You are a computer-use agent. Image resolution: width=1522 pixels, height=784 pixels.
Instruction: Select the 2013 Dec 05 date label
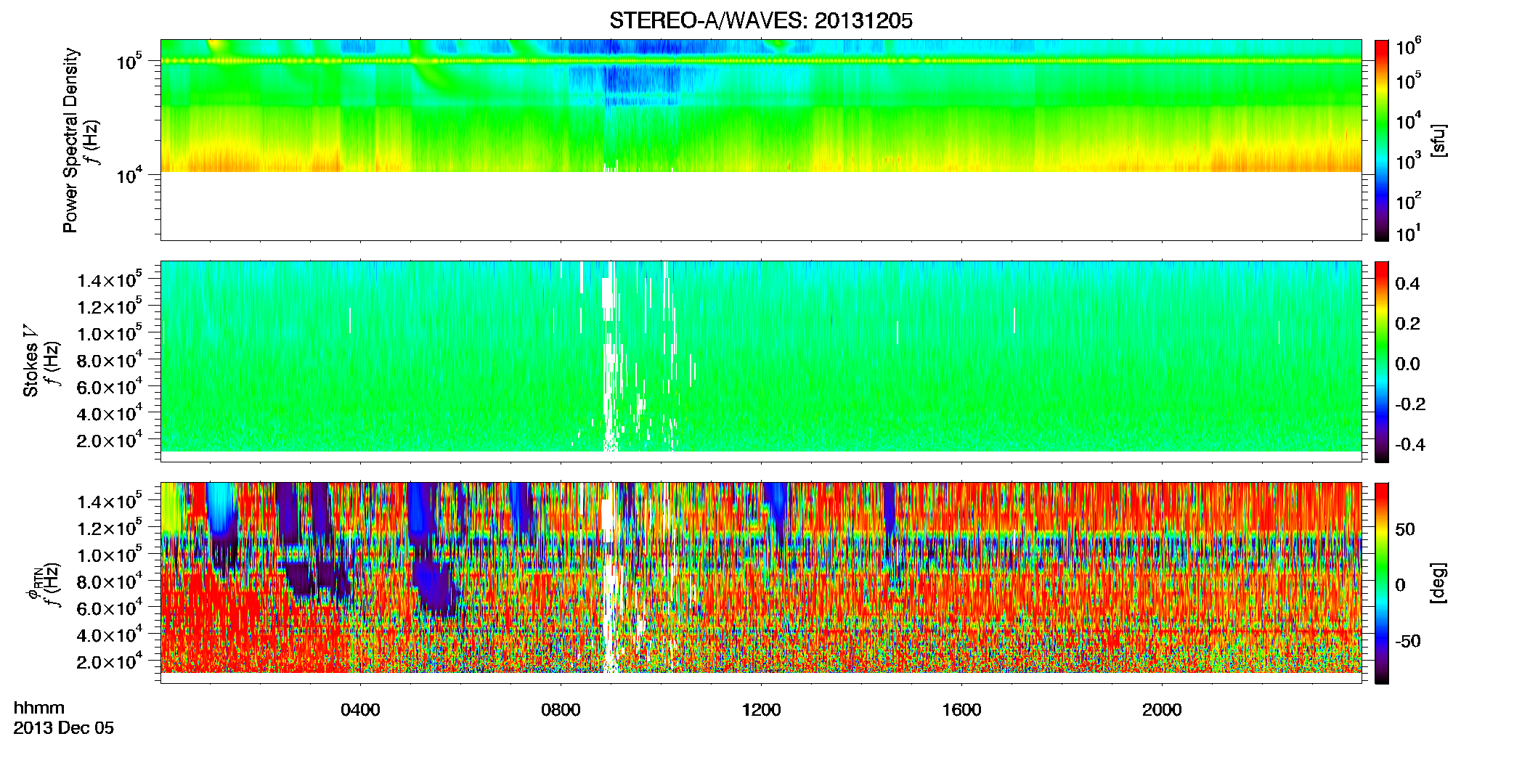64,728
